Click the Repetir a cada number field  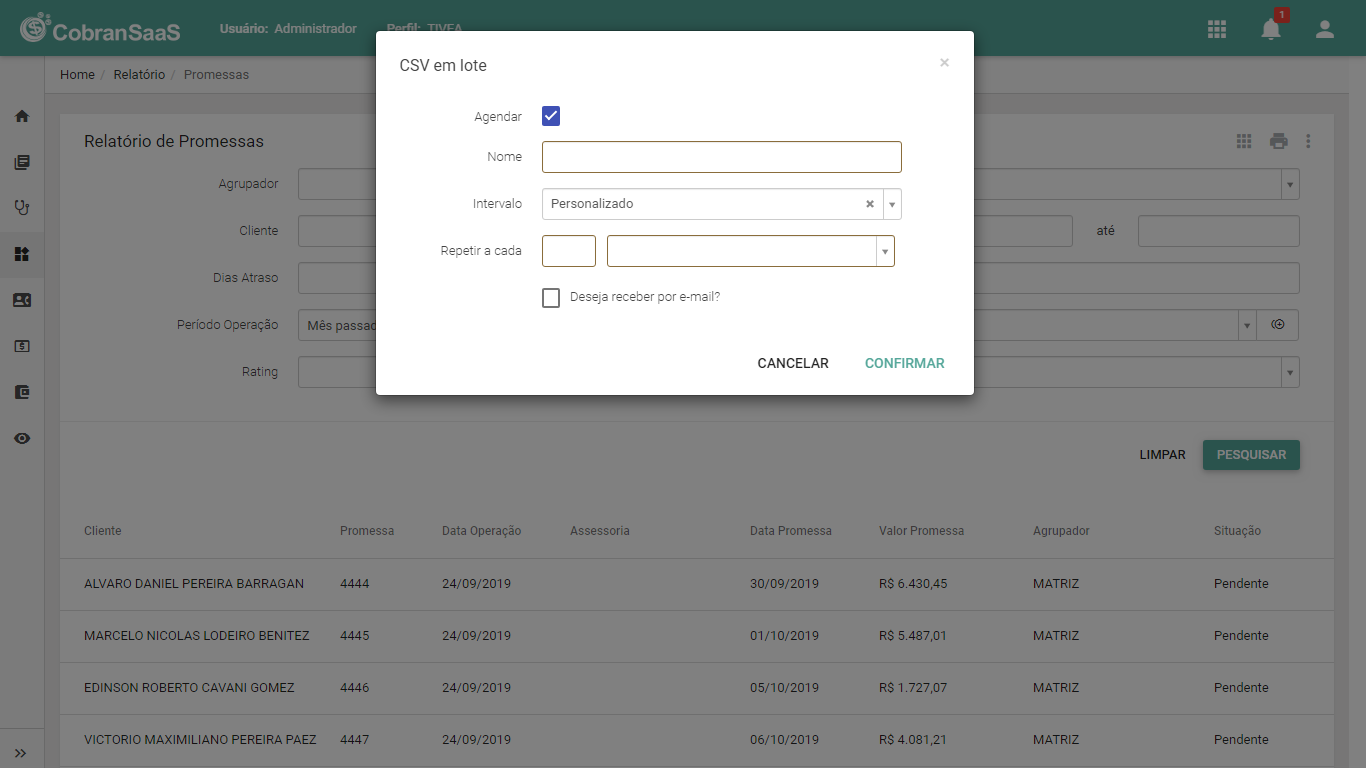[x=569, y=251]
